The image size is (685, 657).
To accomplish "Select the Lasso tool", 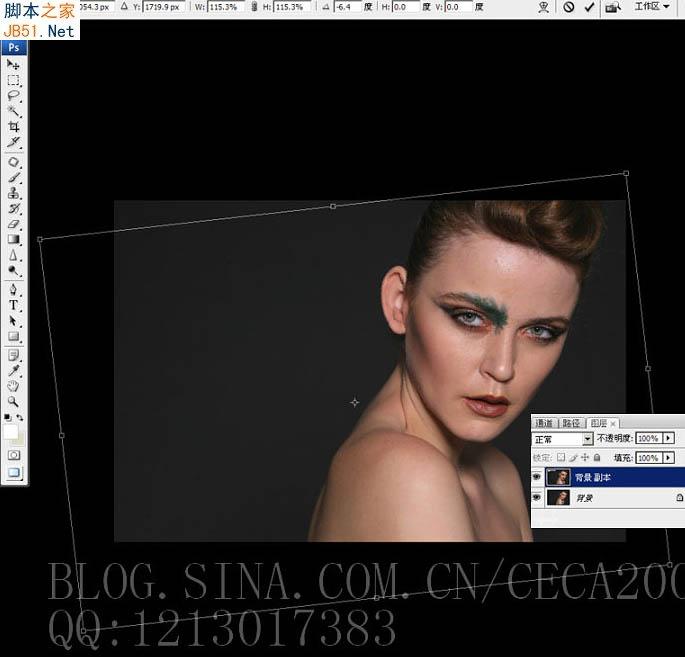I will pyautogui.click(x=13, y=96).
